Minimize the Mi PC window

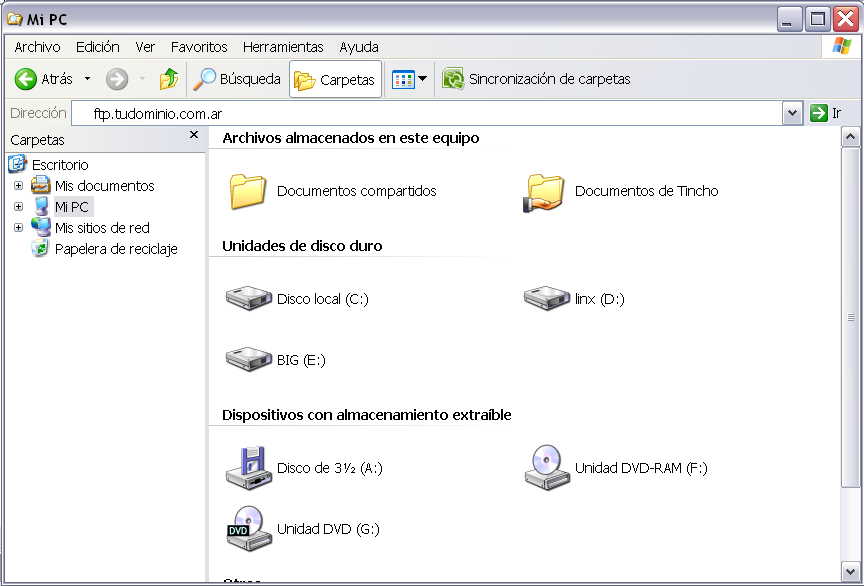pyautogui.click(x=789, y=19)
